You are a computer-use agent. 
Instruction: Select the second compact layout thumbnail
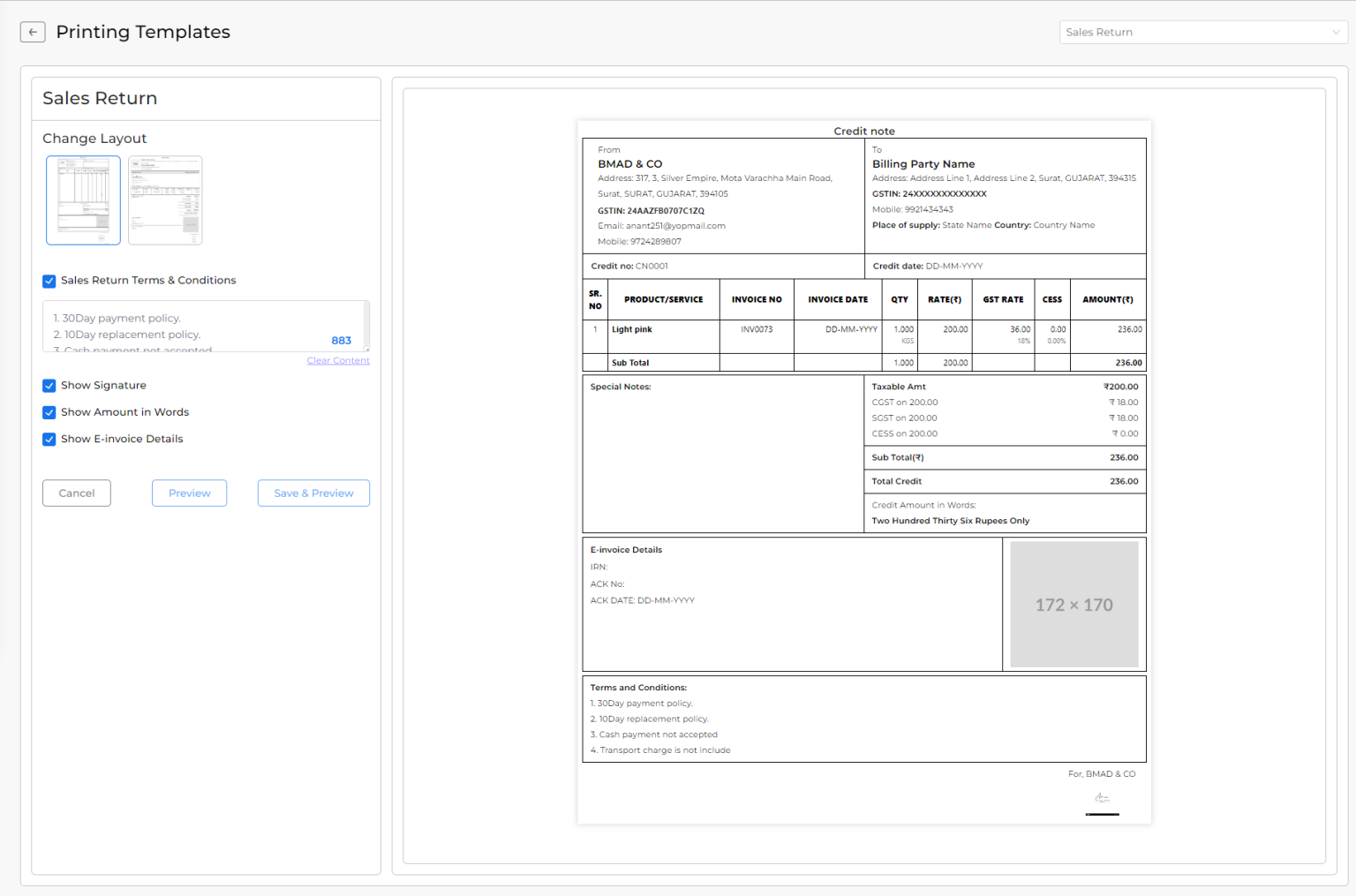click(165, 200)
